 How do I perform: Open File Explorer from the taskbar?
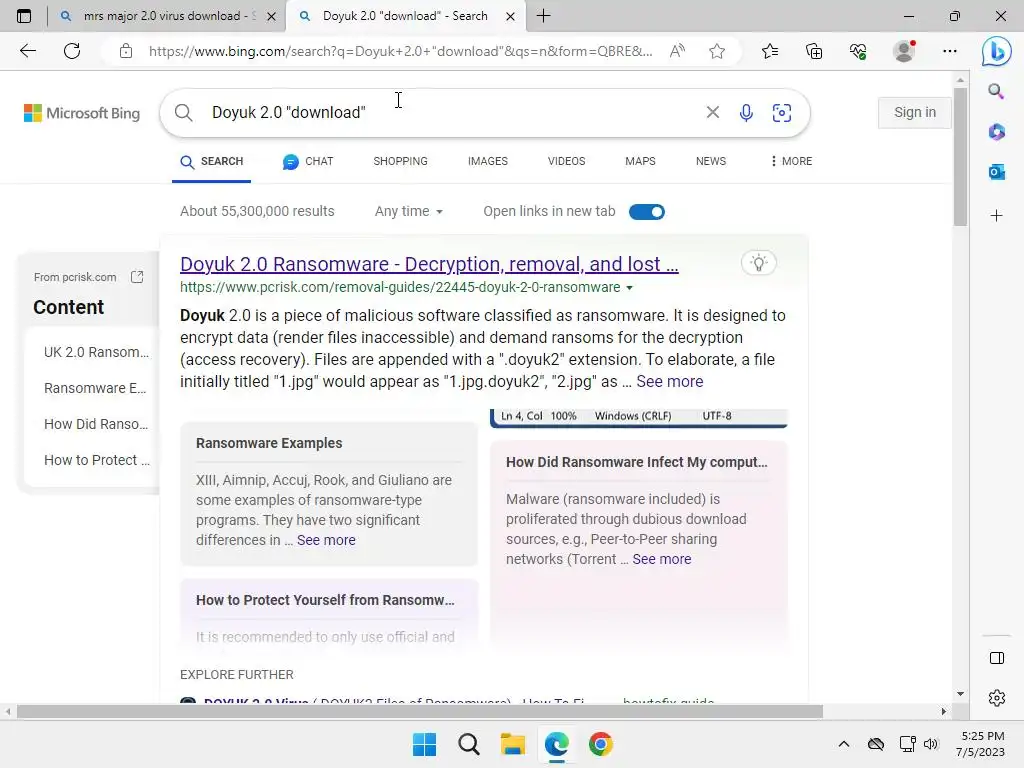point(513,744)
